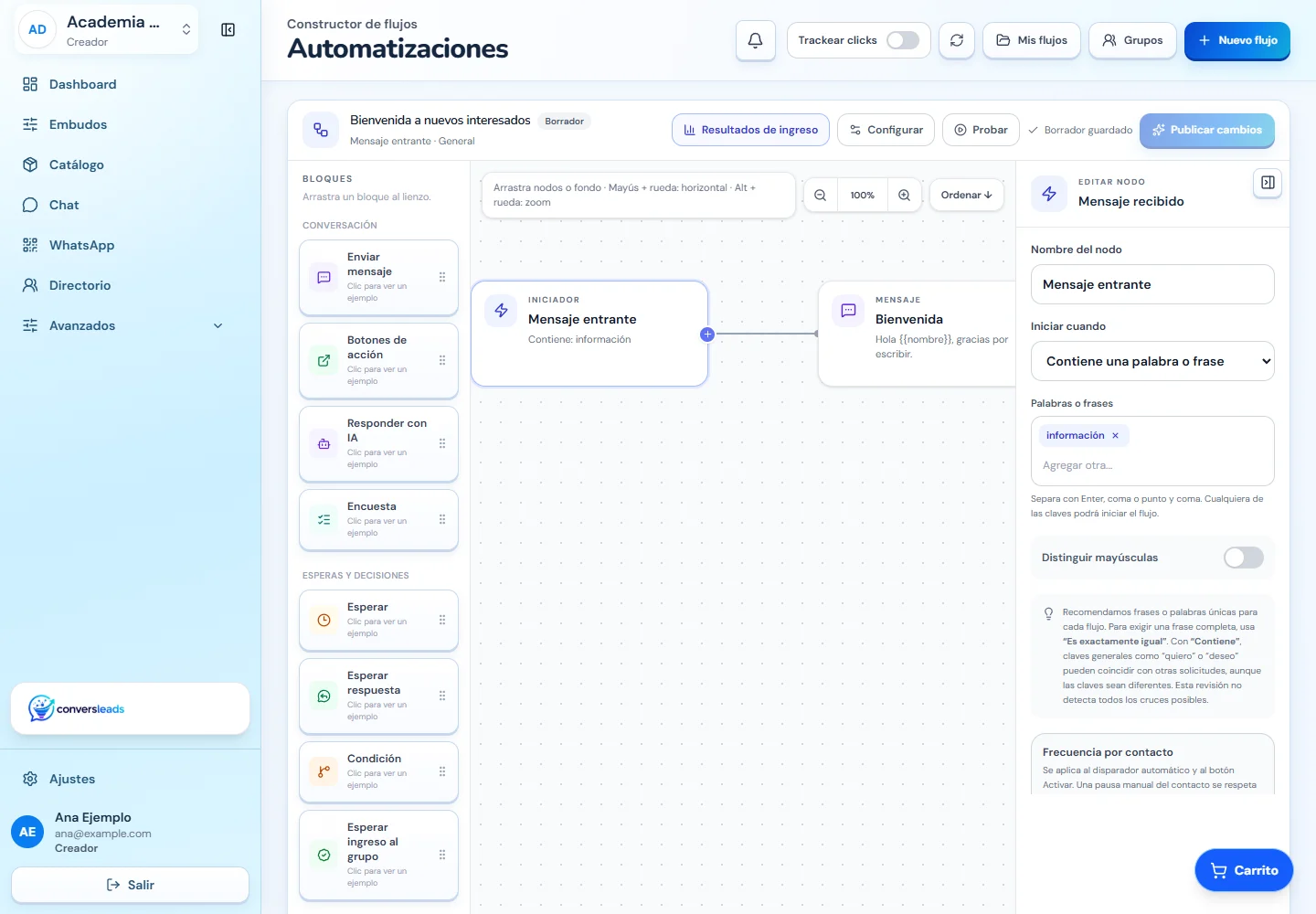
Task: Click the Esperar ingreso al grupo icon
Action: coord(324,856)
